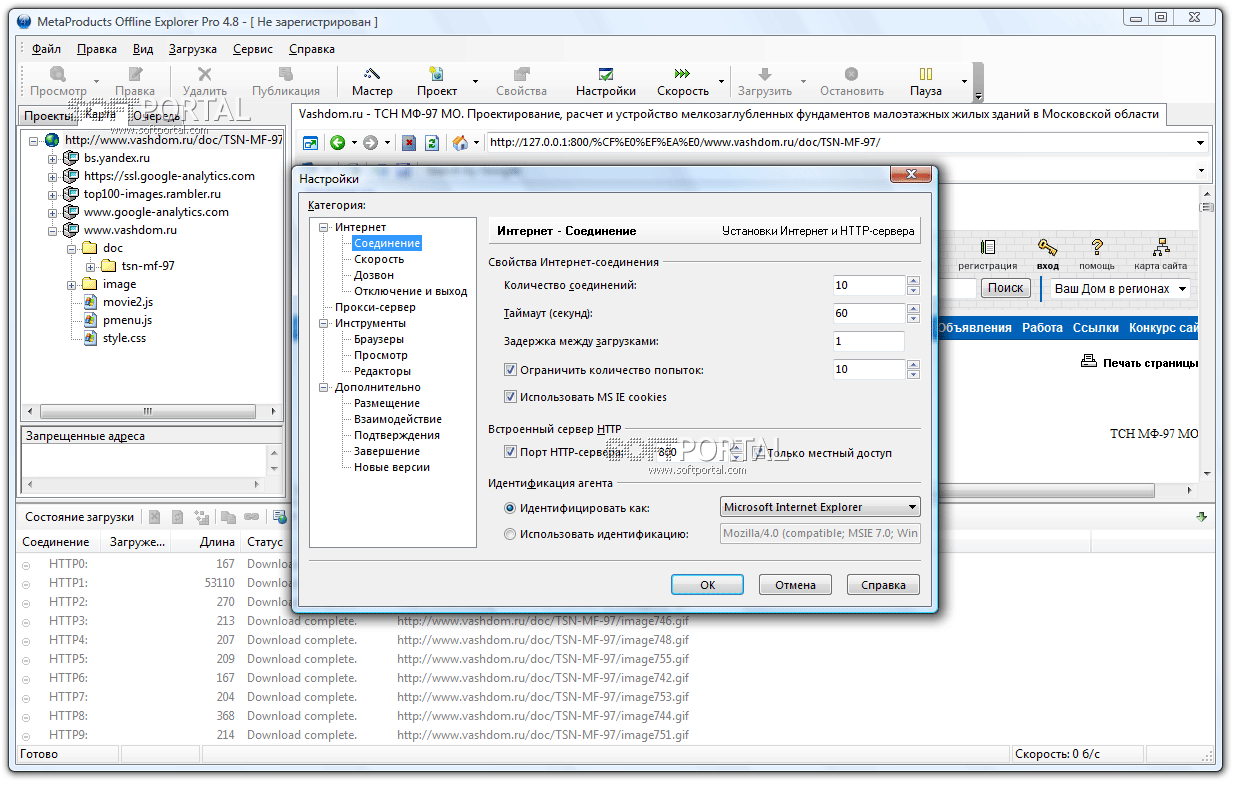Decrease 'Таймаут (секунд)' with the down spinner
The height and width of the screenshot is (787, 1234).
[x=913, y=319]
